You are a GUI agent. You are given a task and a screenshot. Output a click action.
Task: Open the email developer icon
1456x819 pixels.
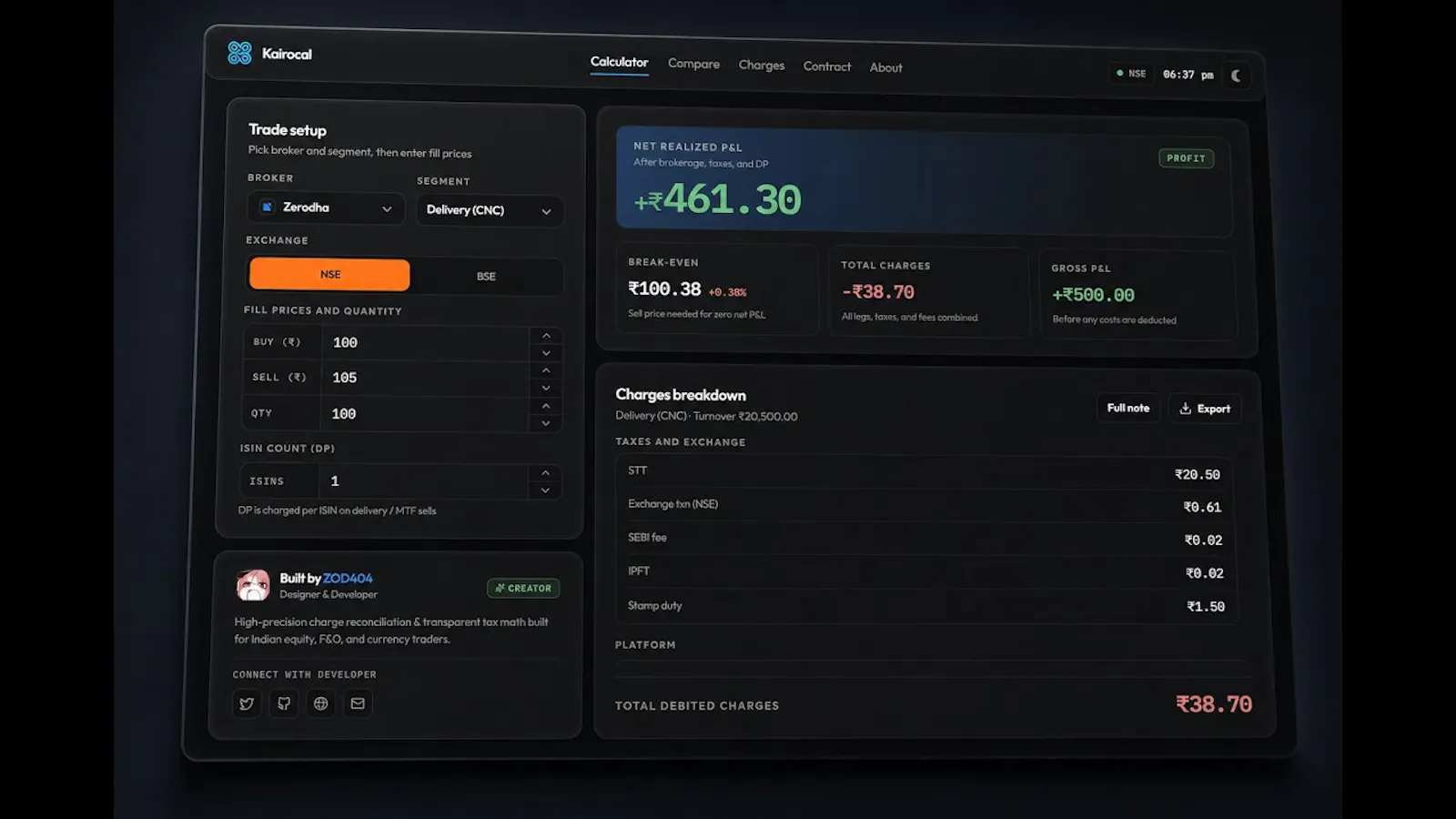click(x=358, y=703)
